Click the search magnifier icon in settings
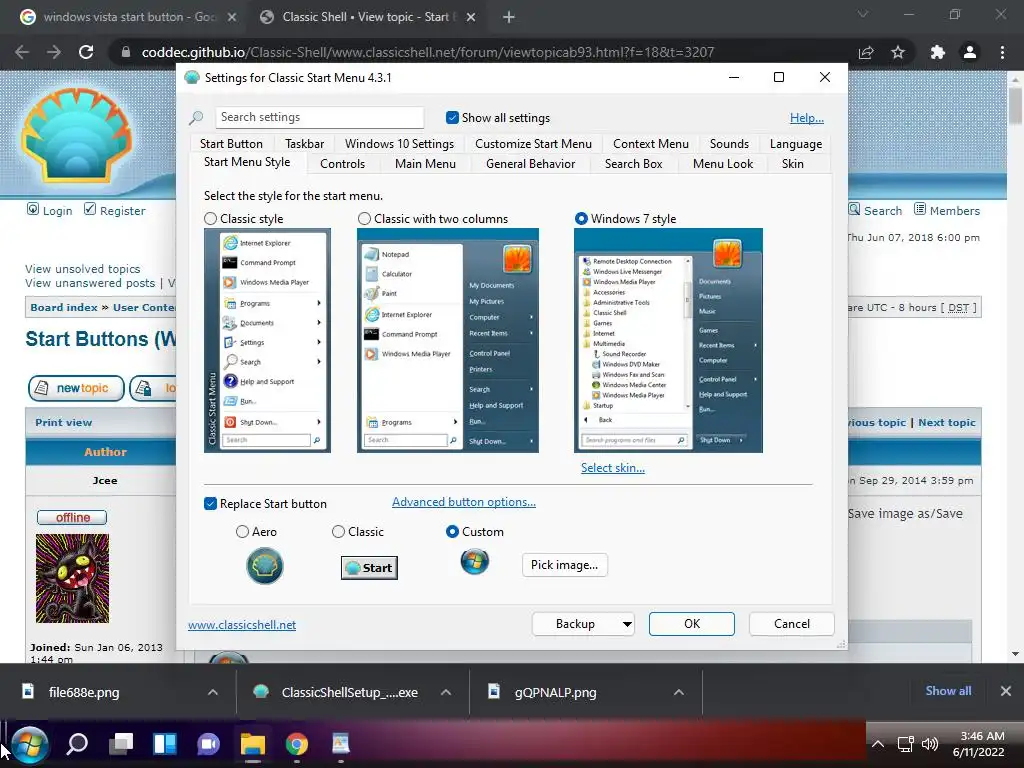The image size is (1024, 768). 196,118
